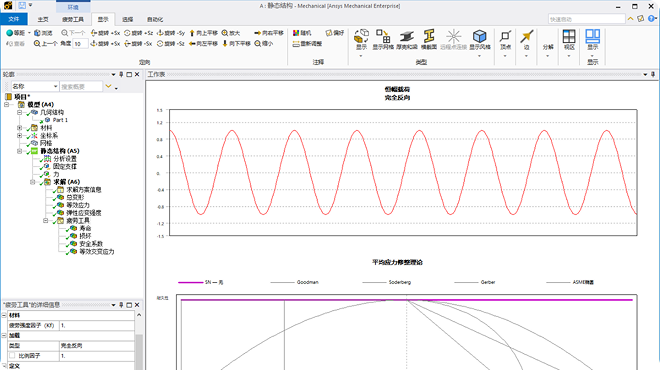Click the quick launch search field
660x370 pixels.
click(586, 19)
